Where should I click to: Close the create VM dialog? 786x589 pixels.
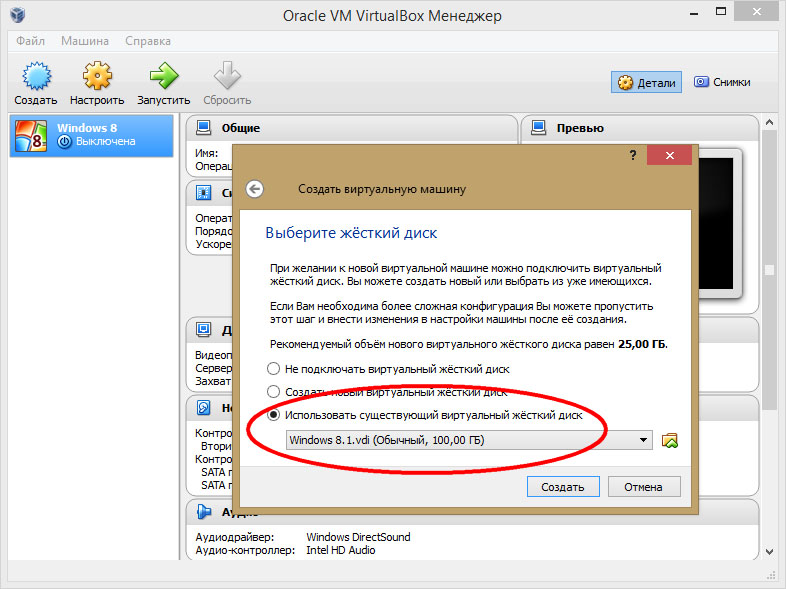point(669,155)
